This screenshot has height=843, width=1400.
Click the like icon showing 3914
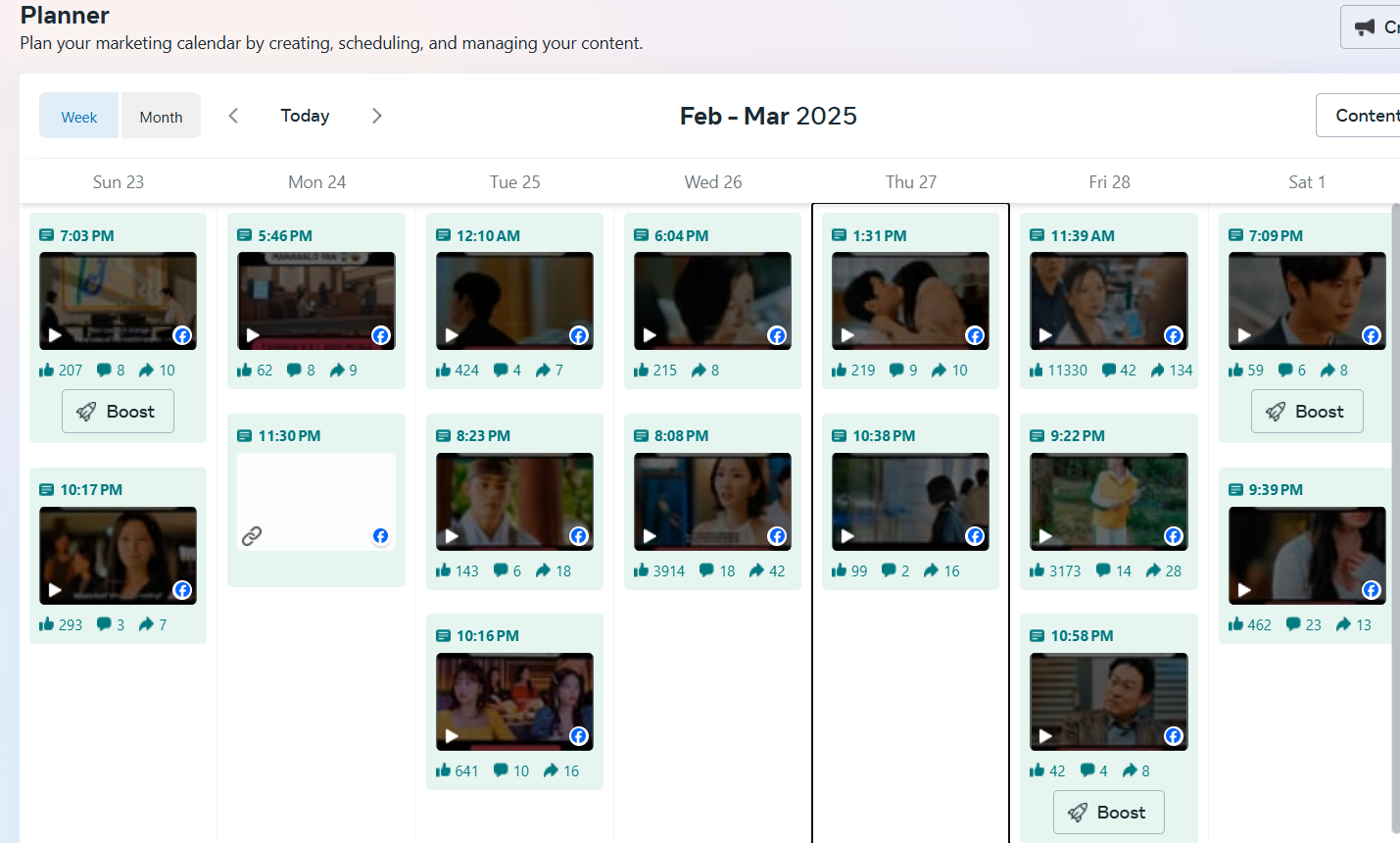pos(642,570)
